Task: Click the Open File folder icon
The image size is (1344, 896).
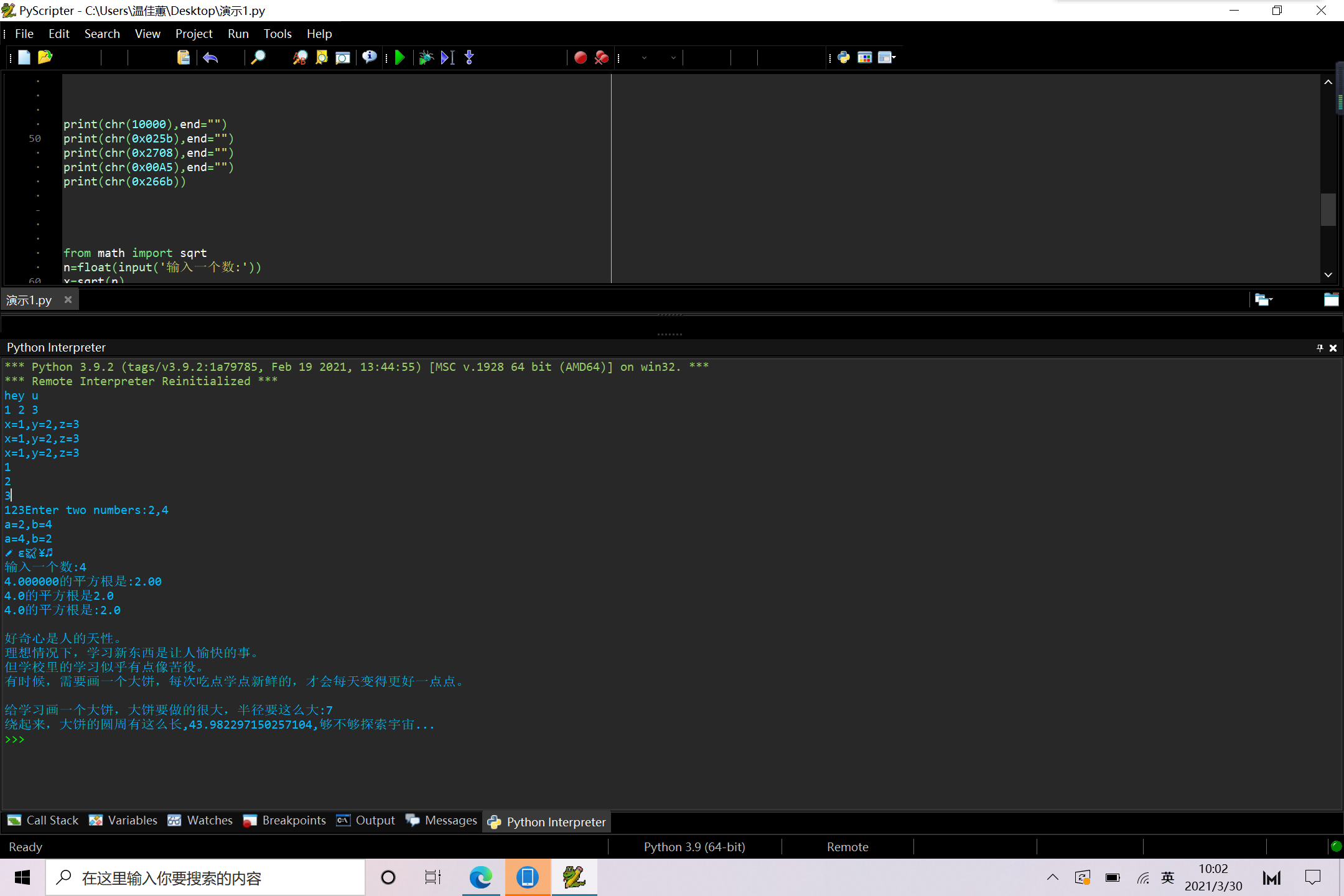Action: coord(45,58)
